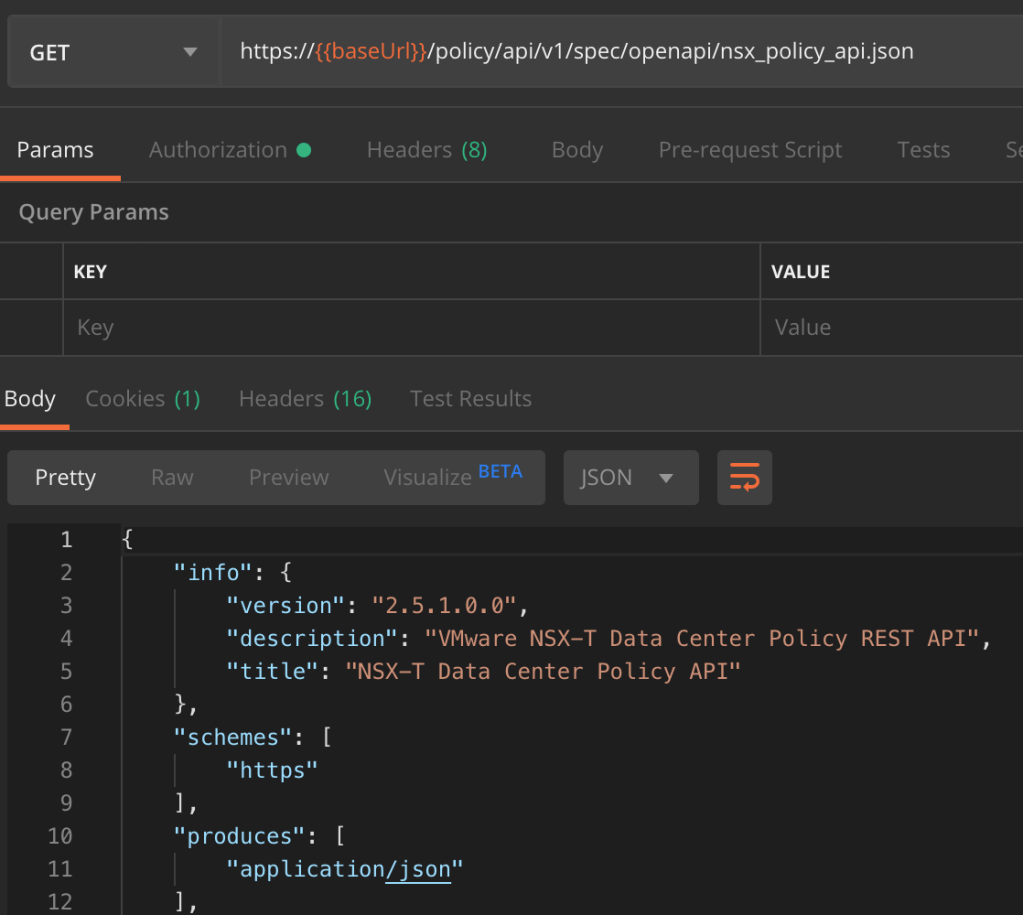Open the request Headers (8) tab

coord(426,150)
